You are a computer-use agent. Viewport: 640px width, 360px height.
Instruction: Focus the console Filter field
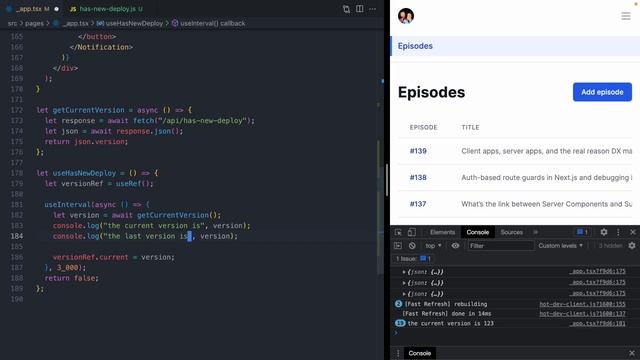tap(501, 245)
